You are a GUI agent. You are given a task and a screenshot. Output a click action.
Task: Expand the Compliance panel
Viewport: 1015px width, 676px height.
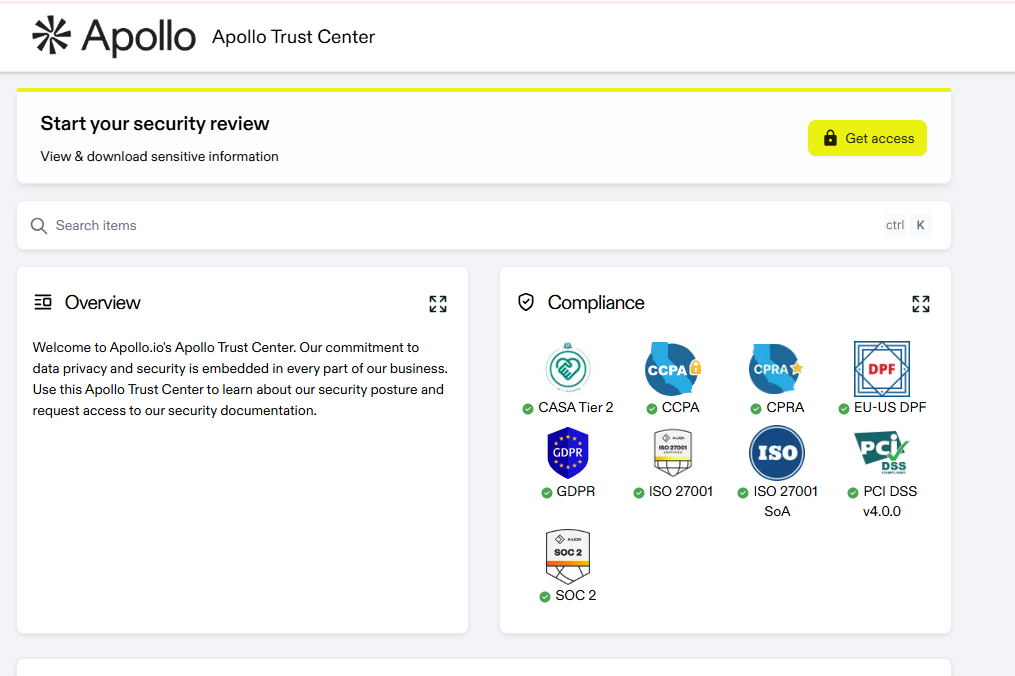pos(920,304)
